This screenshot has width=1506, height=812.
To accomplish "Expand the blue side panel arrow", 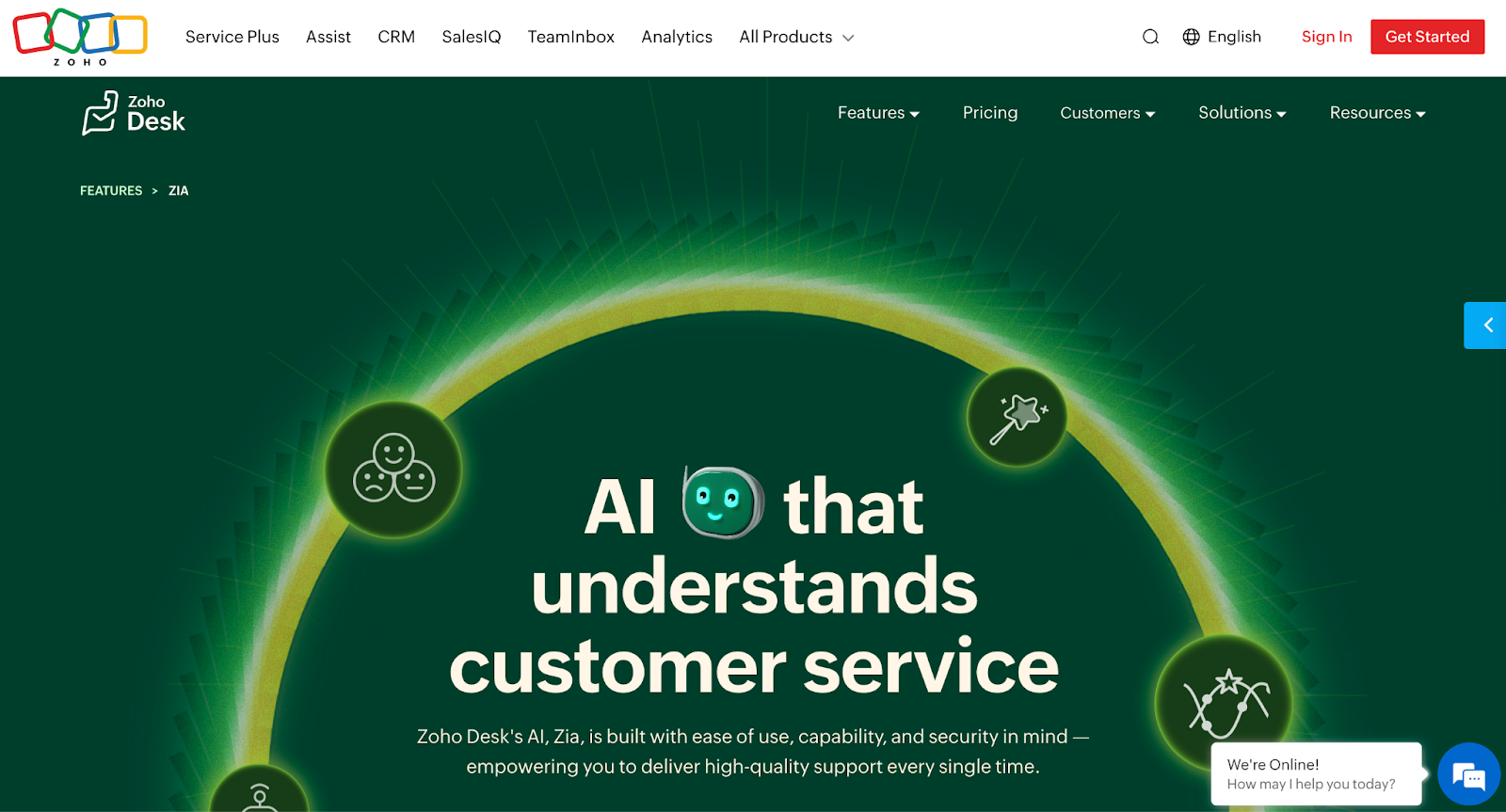I will [x=1485, y=326].
